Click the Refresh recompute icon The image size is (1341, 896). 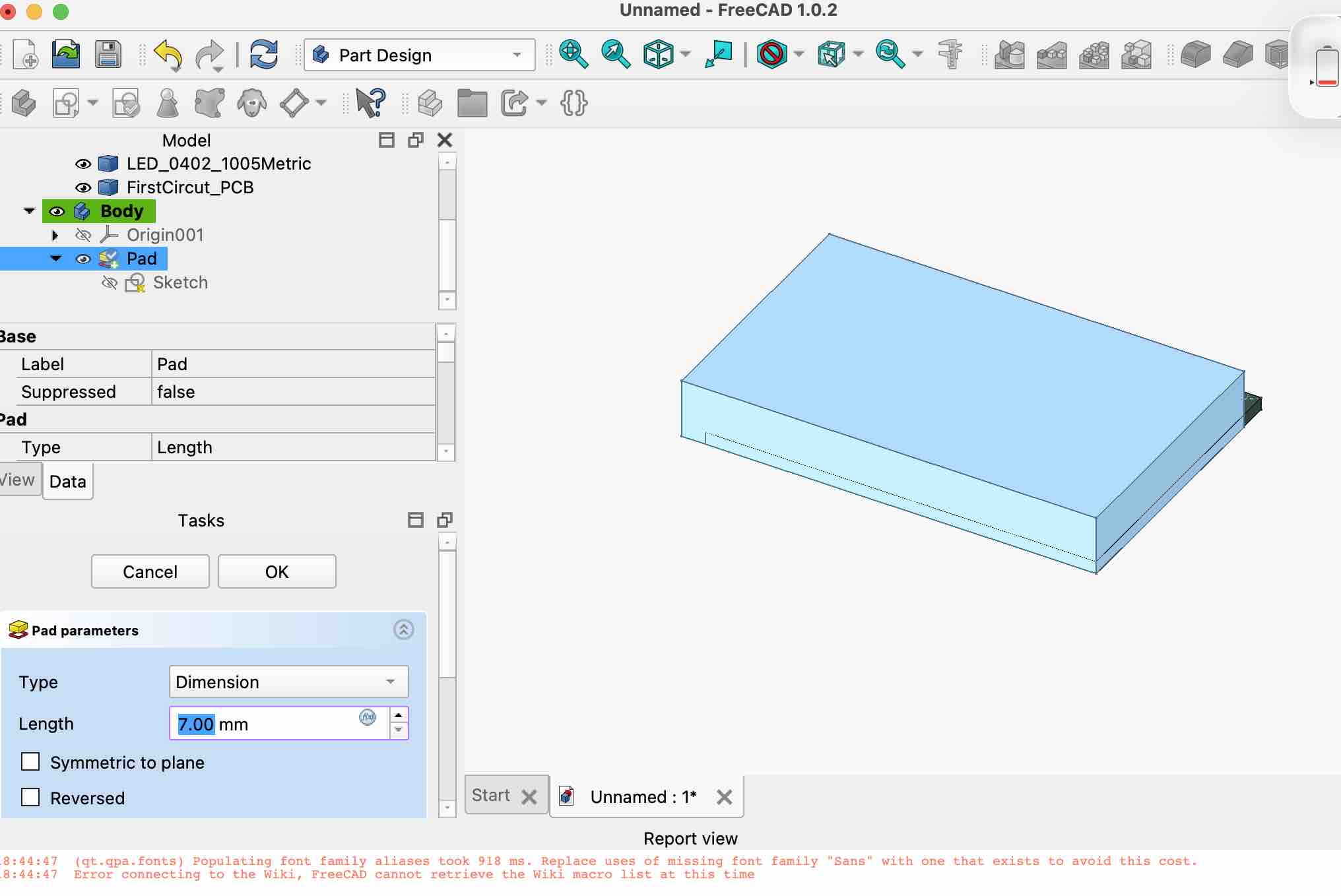click(263, 55)
